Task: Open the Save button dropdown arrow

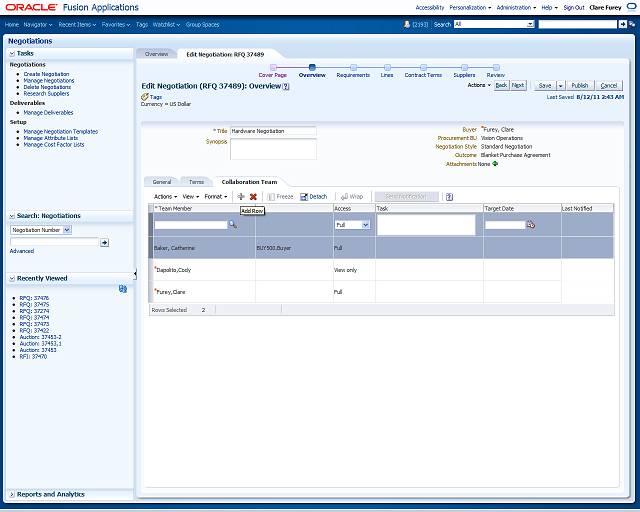Action: (560, 85)
